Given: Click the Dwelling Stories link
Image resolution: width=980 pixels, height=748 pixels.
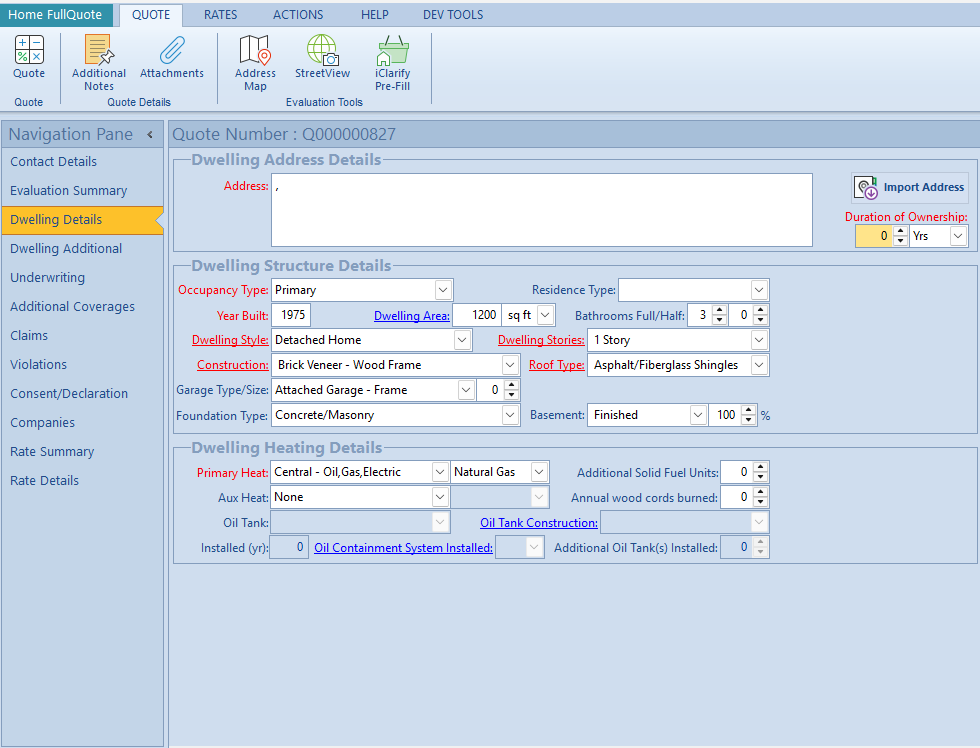Looking at the screenshot, I should (541, 340).
